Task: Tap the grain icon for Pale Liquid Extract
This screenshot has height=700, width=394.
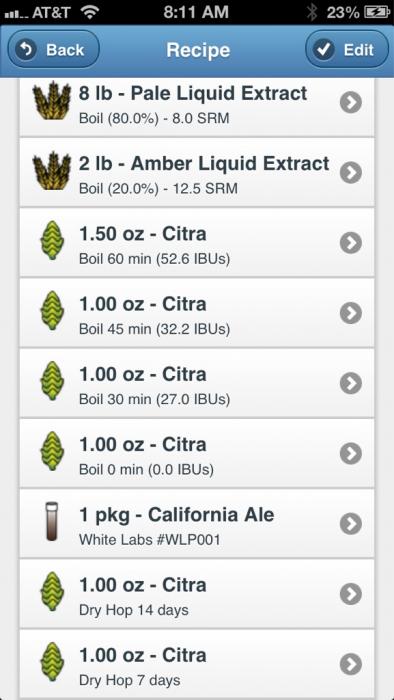Action: (52, 100)
